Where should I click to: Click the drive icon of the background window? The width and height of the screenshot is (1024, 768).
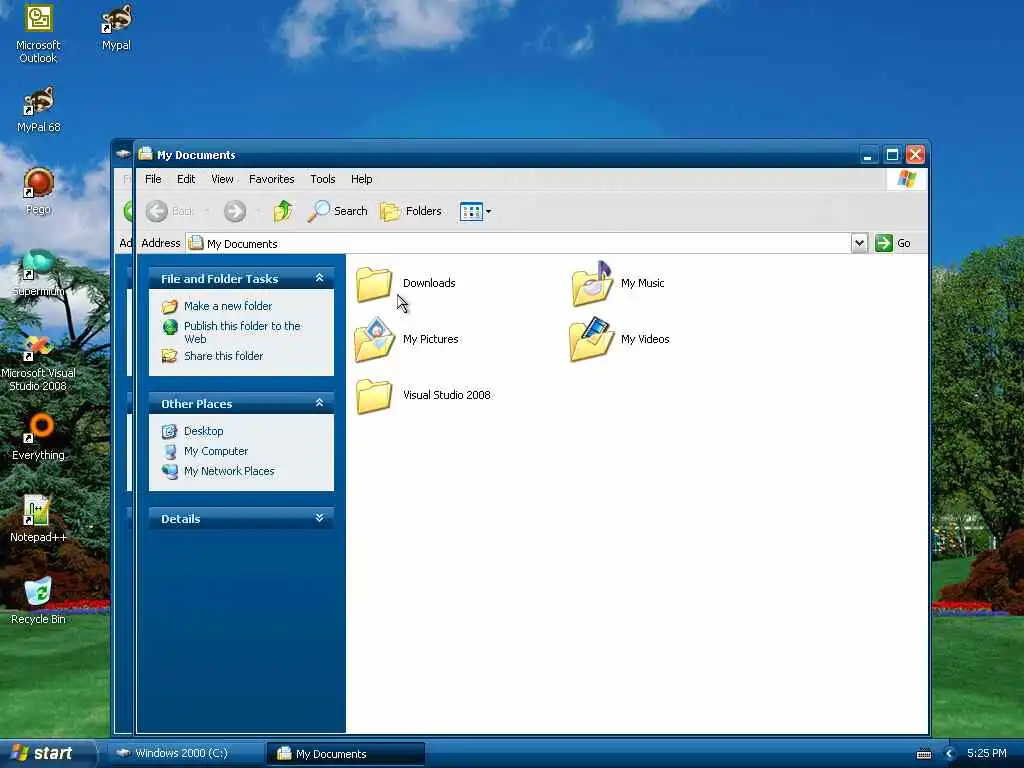(123, 154)
